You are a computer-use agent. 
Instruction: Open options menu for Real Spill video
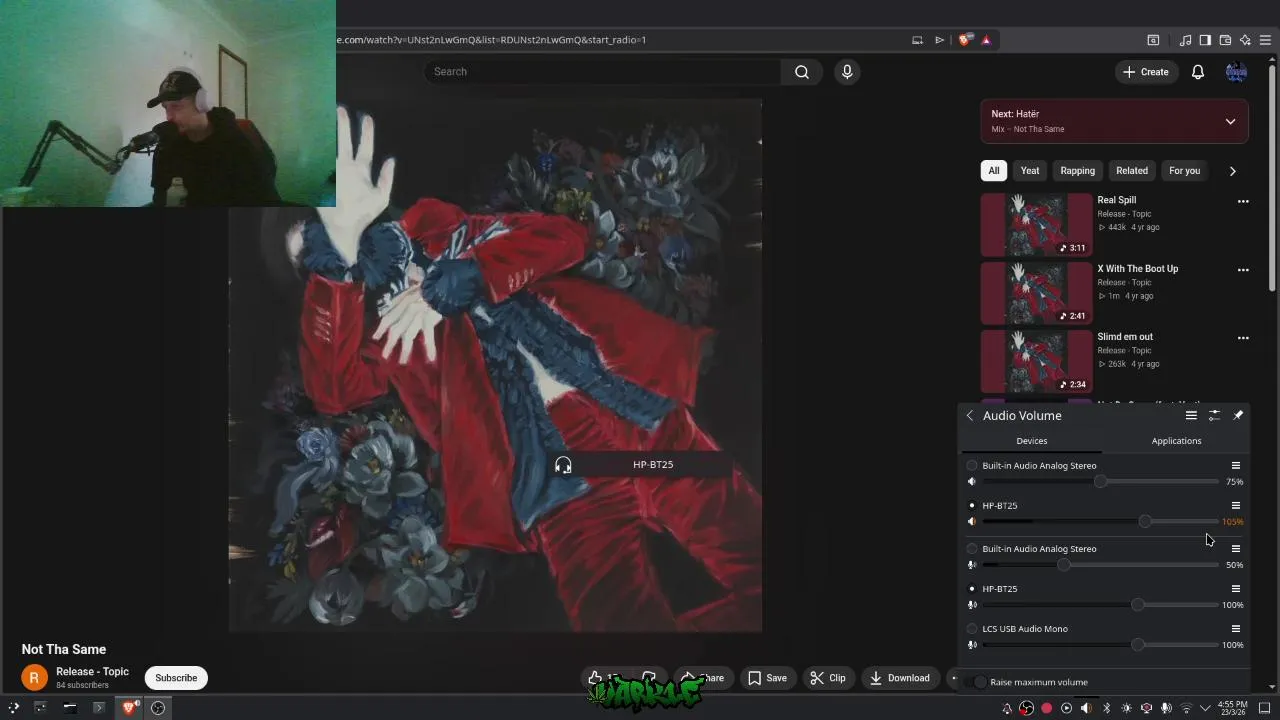click(x=1243, y=201)
